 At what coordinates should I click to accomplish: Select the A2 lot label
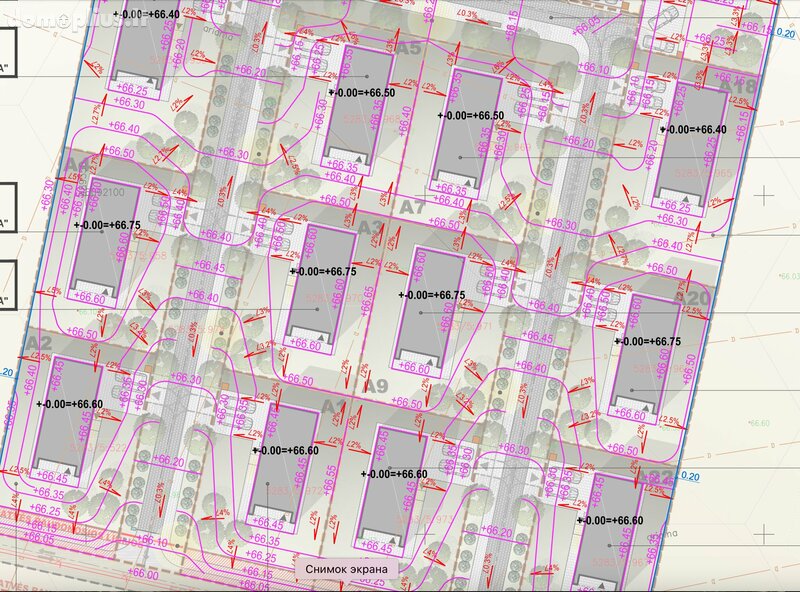coord(39,342)
